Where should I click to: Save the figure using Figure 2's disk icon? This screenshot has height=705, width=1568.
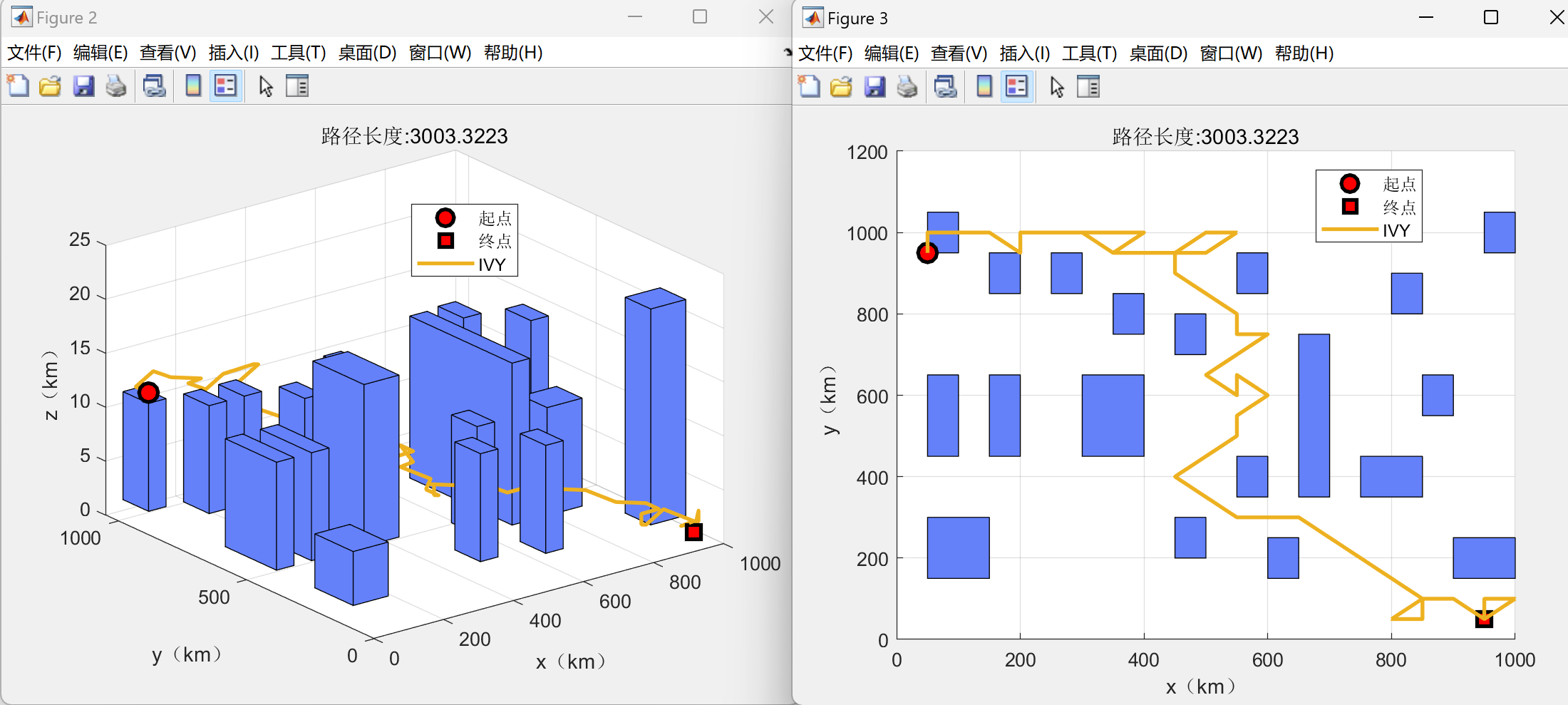83,86
